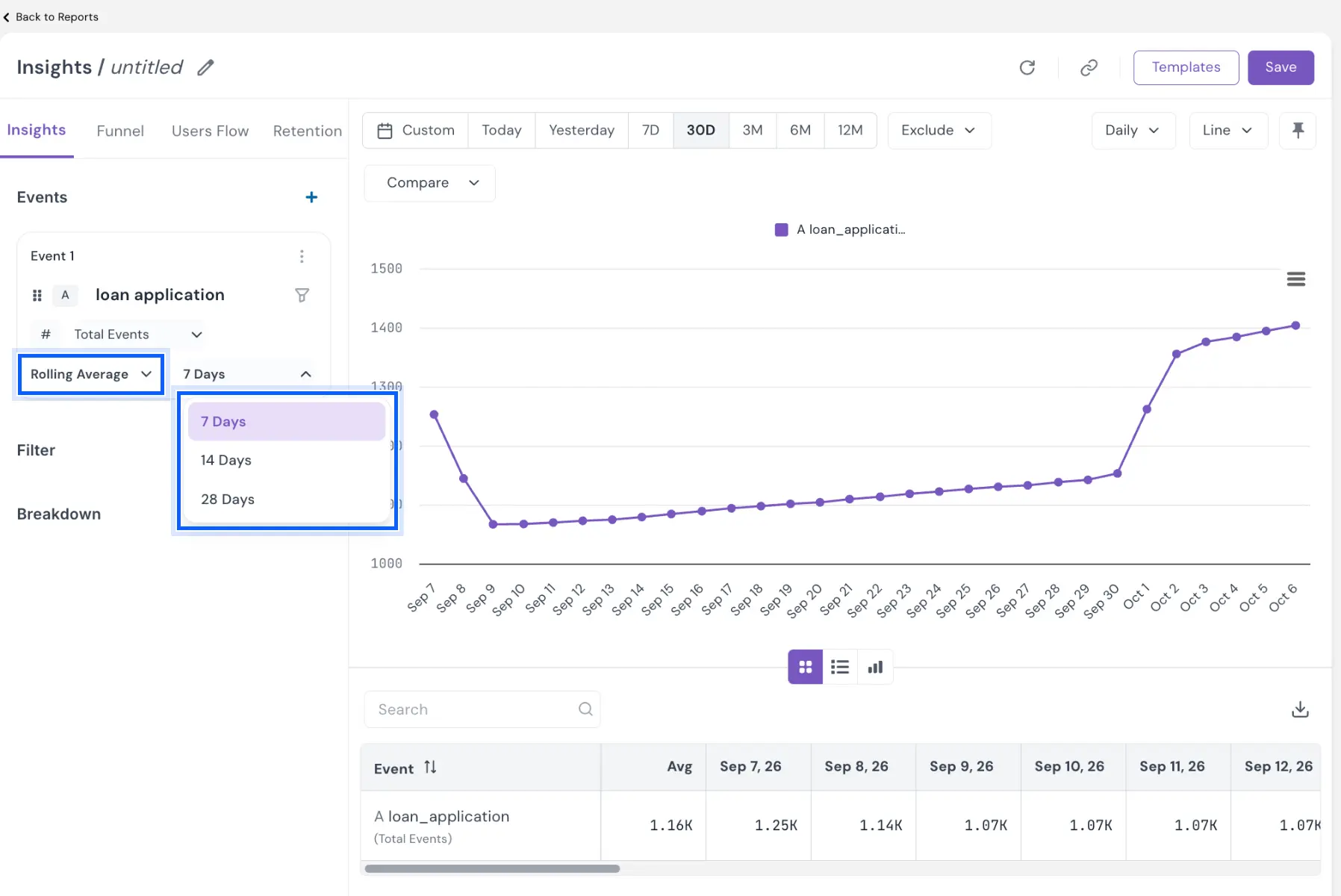Screen dimensions: 1341x896
Task: Open the Retention tab
Action: click(307, 131)
